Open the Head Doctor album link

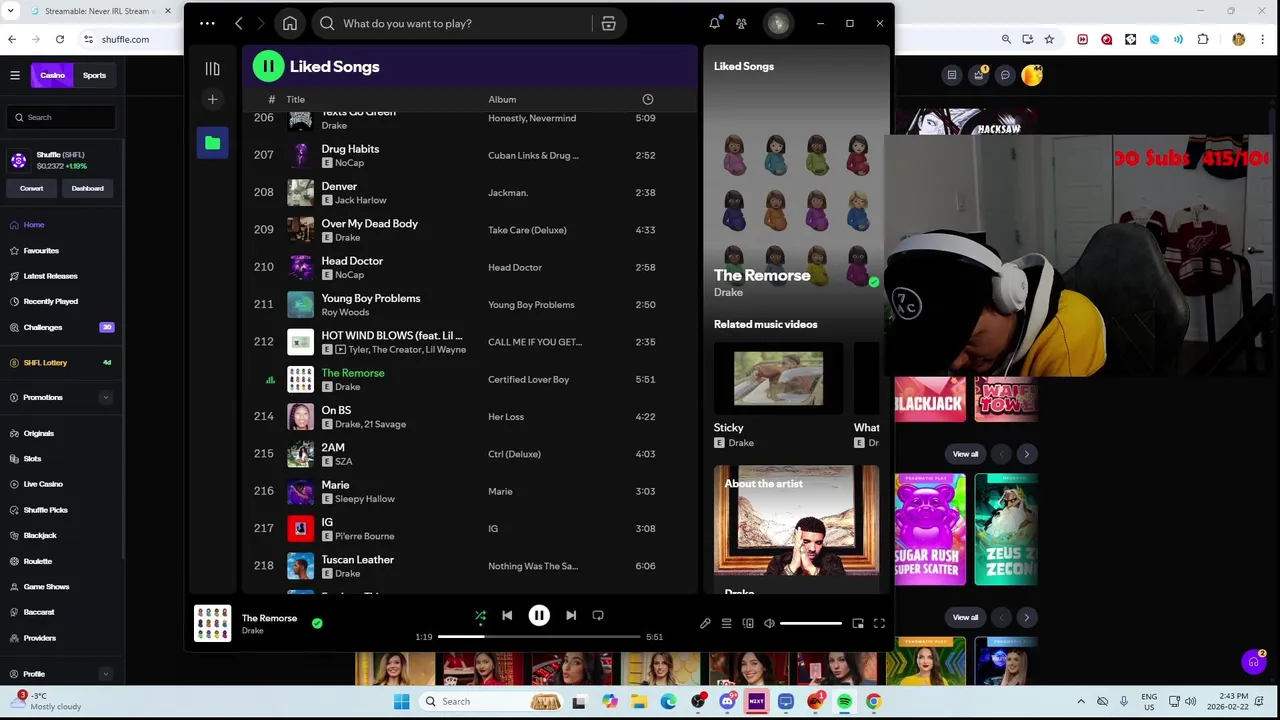point(515,267)
